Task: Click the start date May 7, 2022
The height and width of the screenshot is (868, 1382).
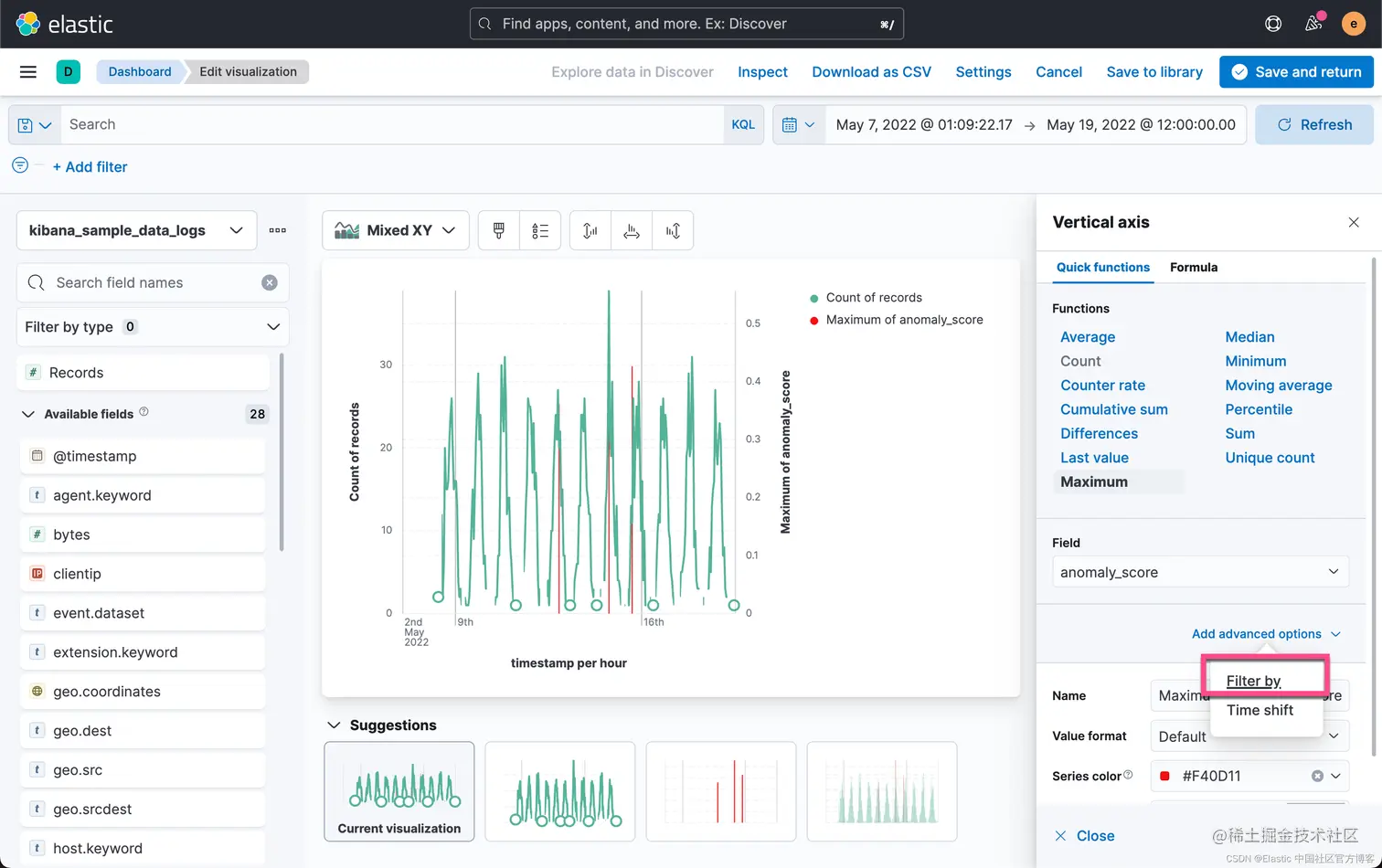Action: [923, 124]
